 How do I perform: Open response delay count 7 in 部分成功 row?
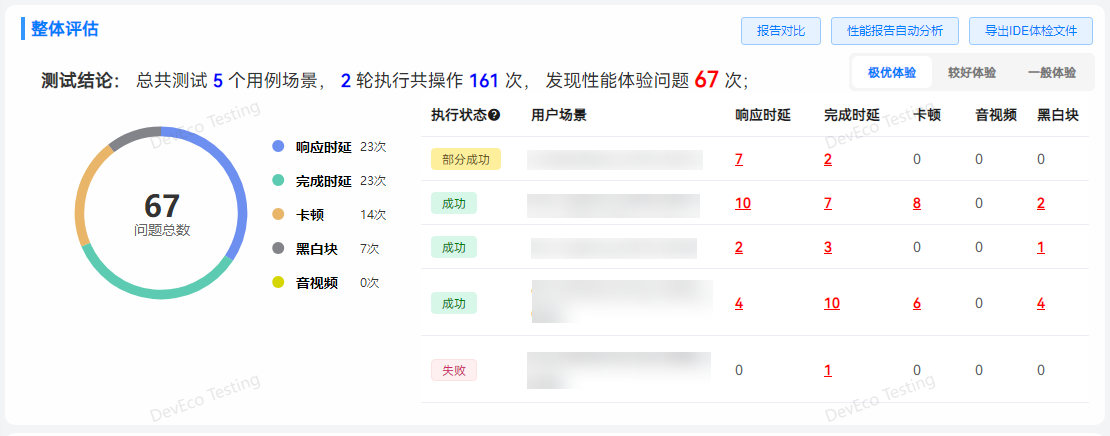pos(738,159)
